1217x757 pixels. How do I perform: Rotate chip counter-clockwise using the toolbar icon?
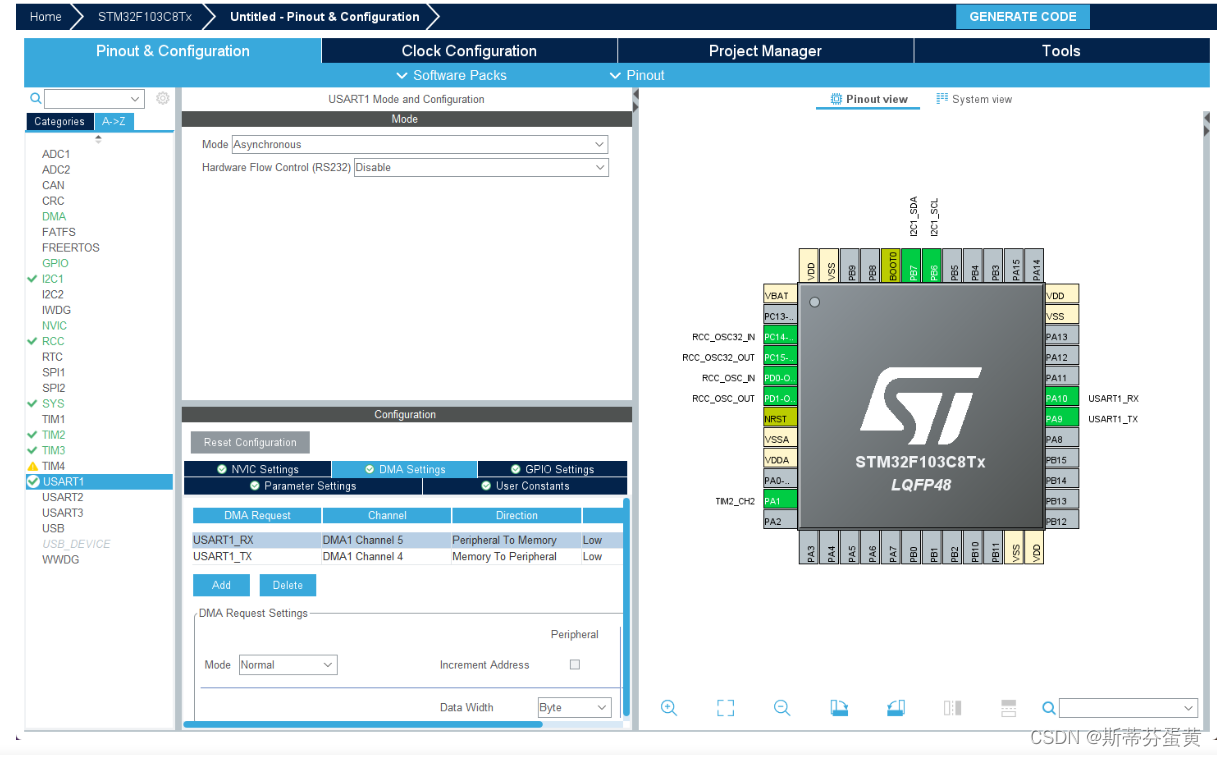click(896, 708)
